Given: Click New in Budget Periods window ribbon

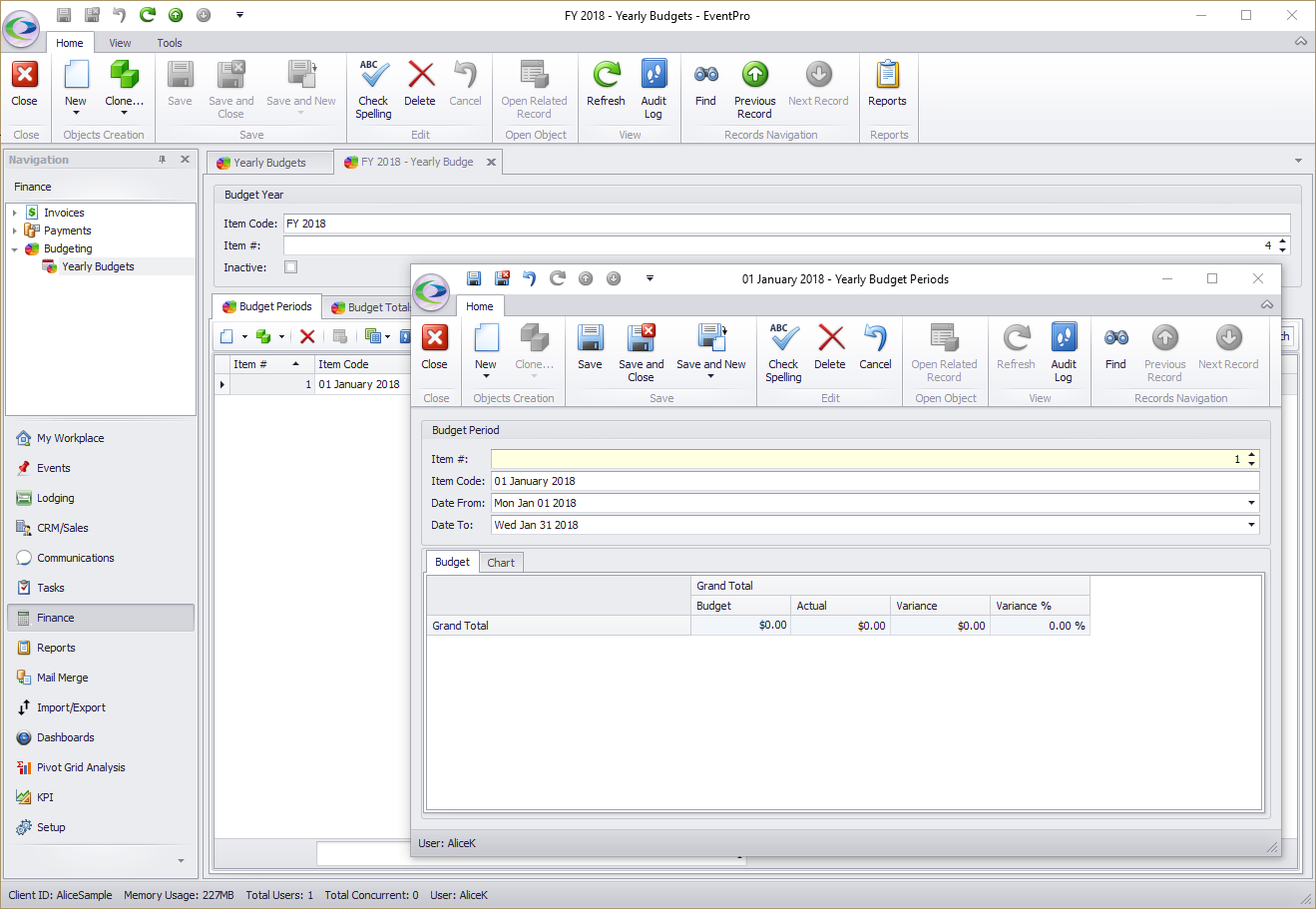Looking at the screenshot, I should (486, 349).
